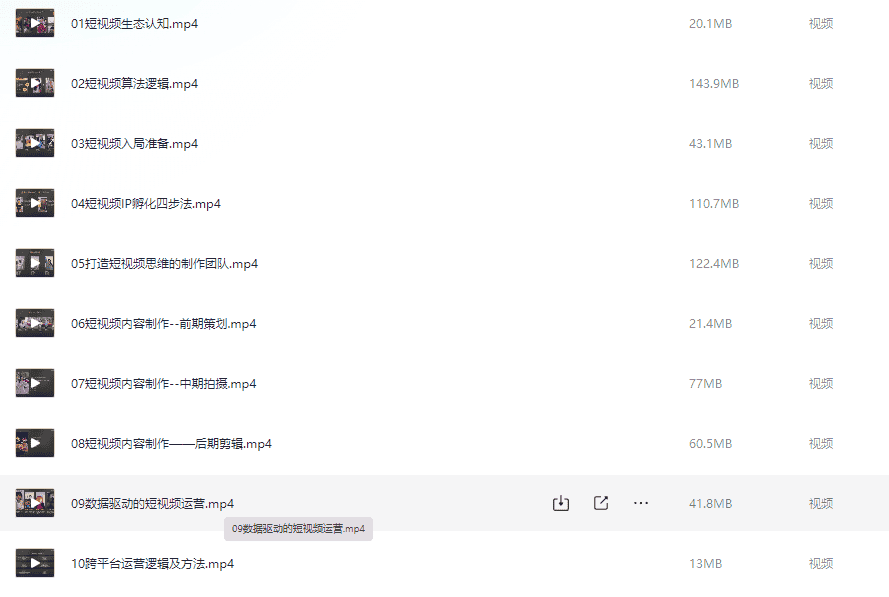Viewport: 889px width, 597px height.
Task: Select file name 10跨平台运营逻辑及方法.mp4
Action: click(153, 564)
